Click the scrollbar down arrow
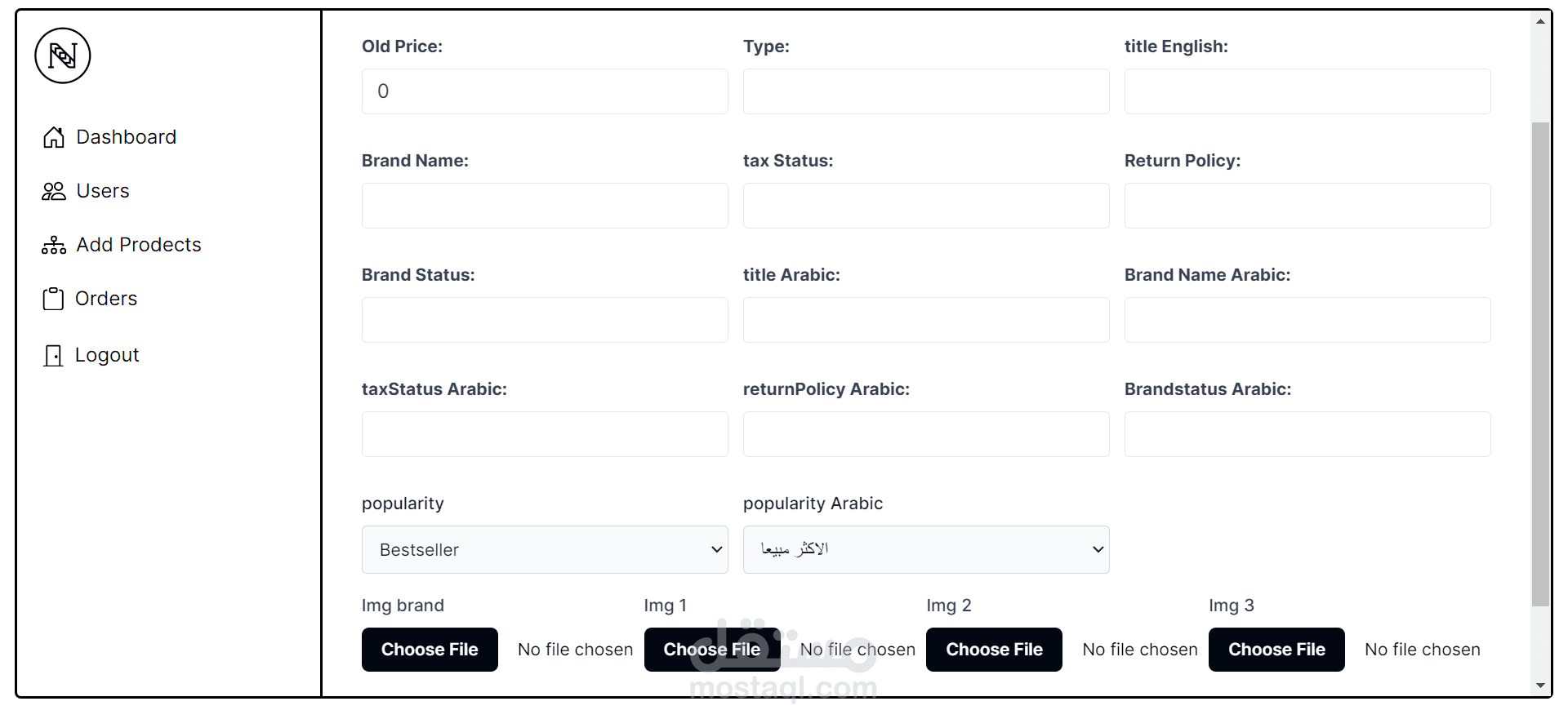Image resolution: width=1568 pixels, height=719 pixels. 1540,686
